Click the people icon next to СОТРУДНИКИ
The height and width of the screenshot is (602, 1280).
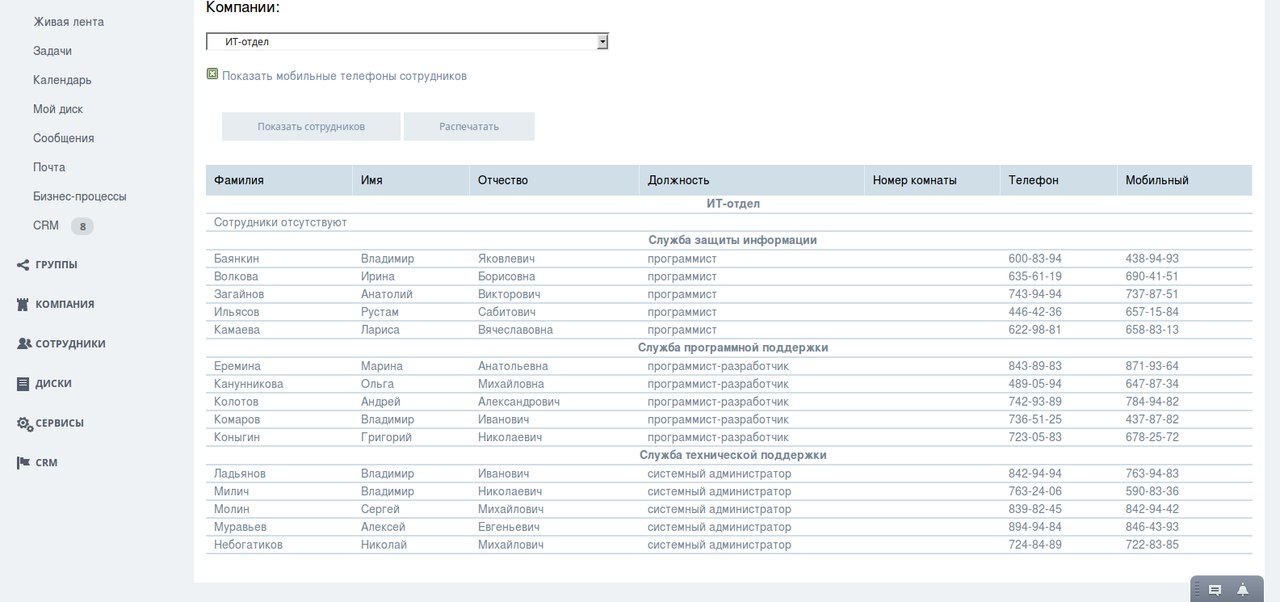click(x=24, y=343)
